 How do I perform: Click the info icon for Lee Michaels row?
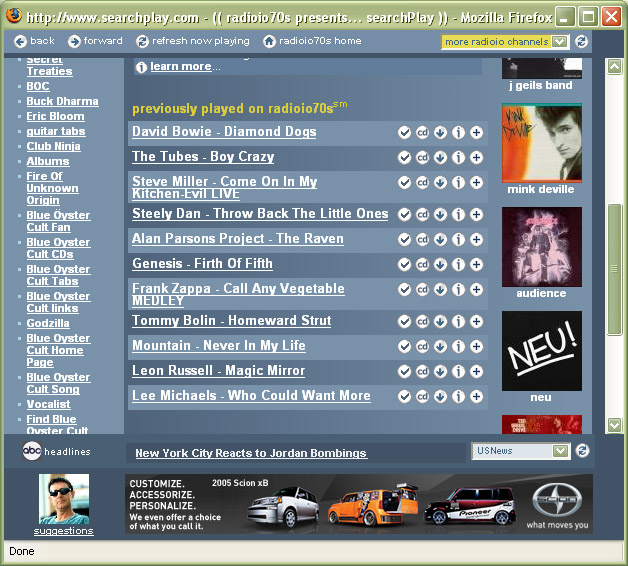point(459,397)
